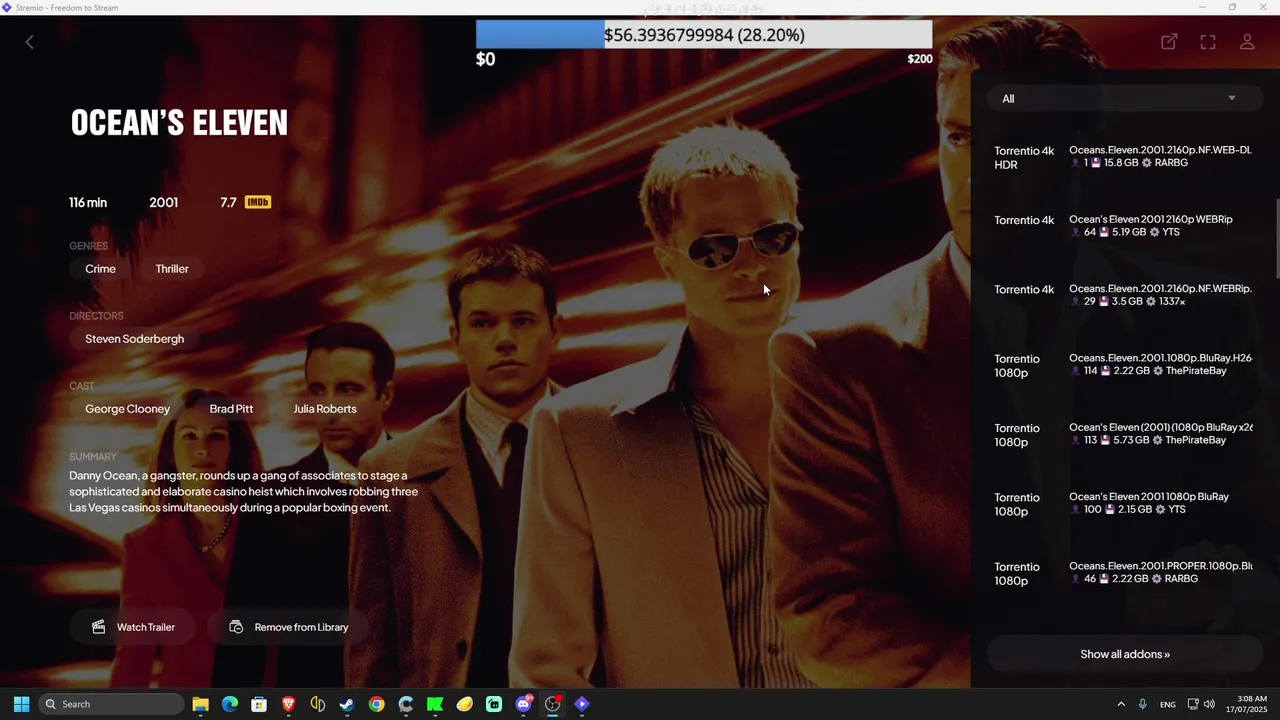Open director Steven Soderbergh link

[x=134, y=339]
